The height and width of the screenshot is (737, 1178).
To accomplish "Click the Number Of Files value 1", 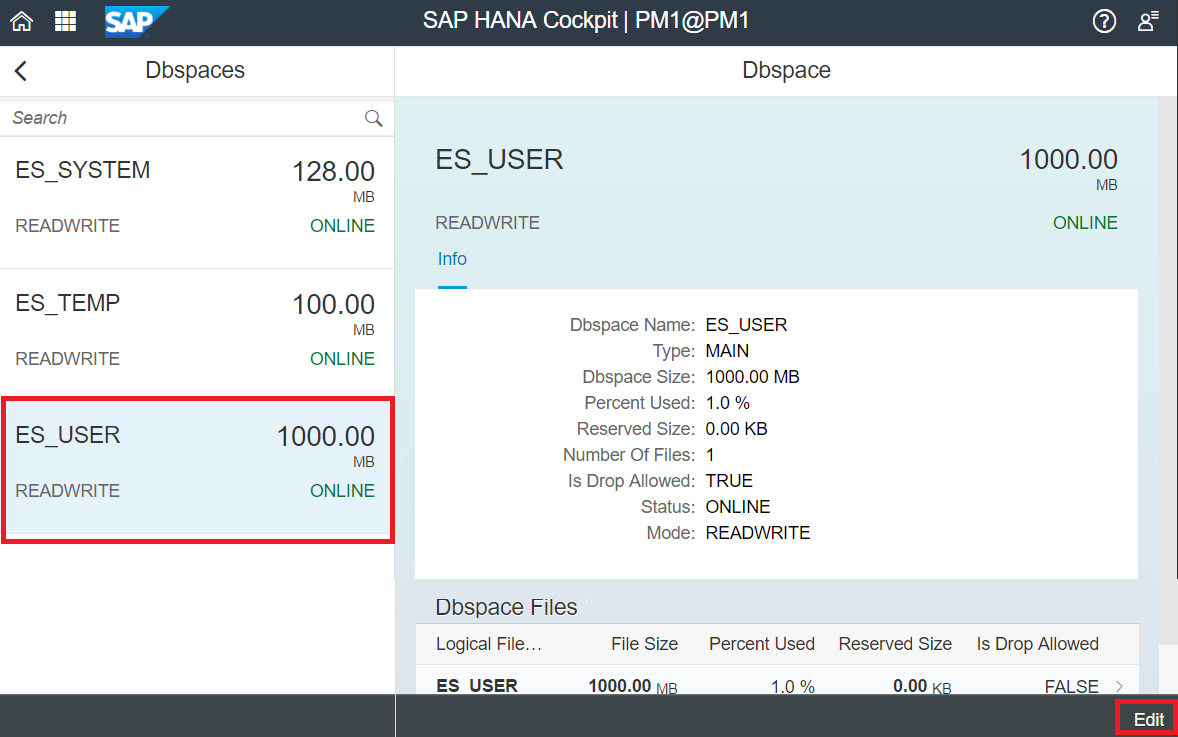I will point(710,455).
